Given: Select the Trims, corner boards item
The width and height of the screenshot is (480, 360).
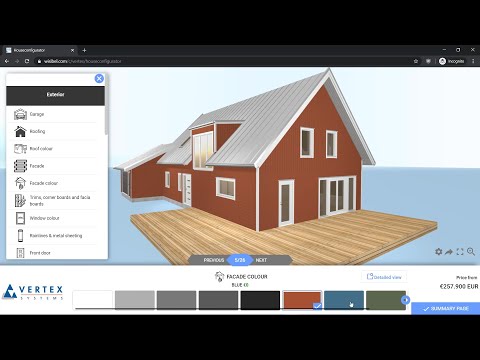Looking at the screenshot, I should pos(52,200).
